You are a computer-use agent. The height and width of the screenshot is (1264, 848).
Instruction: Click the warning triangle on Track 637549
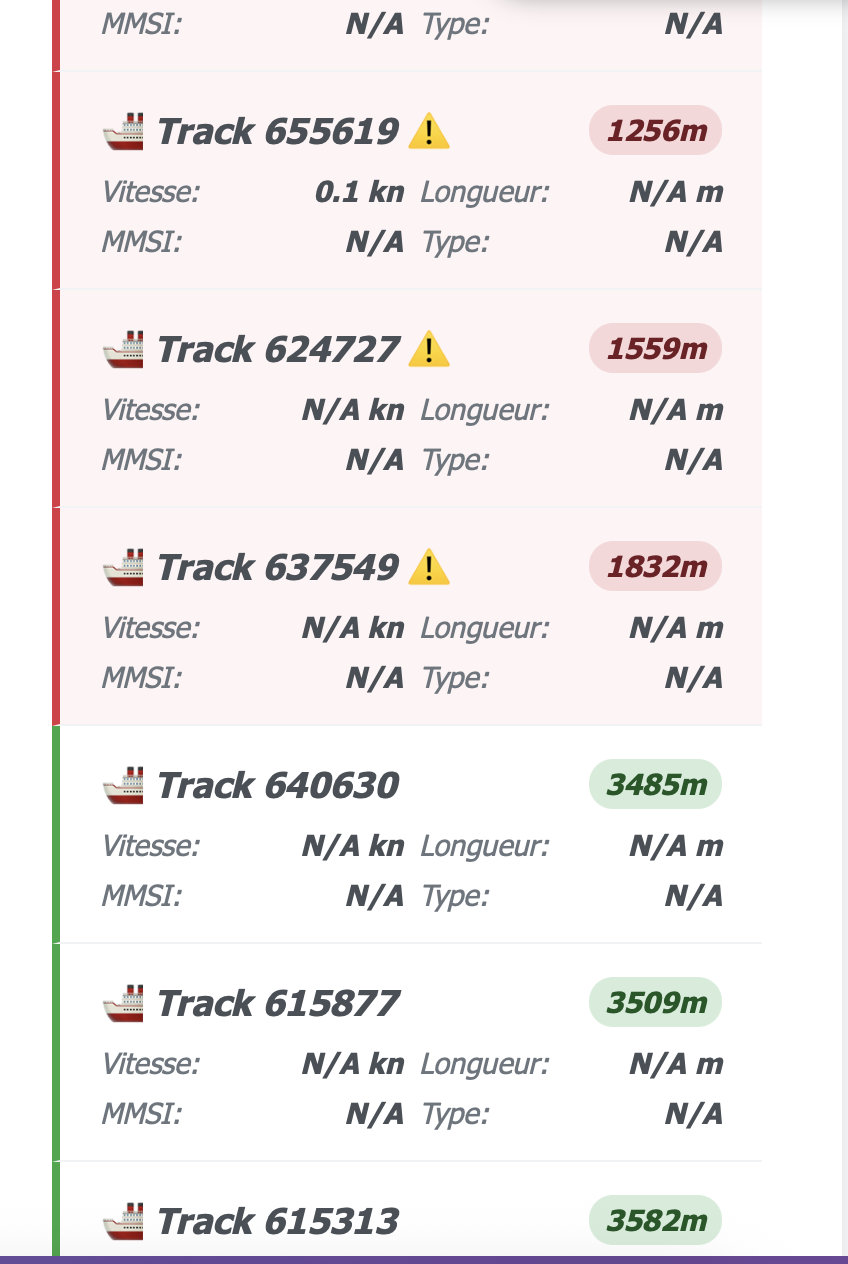(x=428, y=566)
